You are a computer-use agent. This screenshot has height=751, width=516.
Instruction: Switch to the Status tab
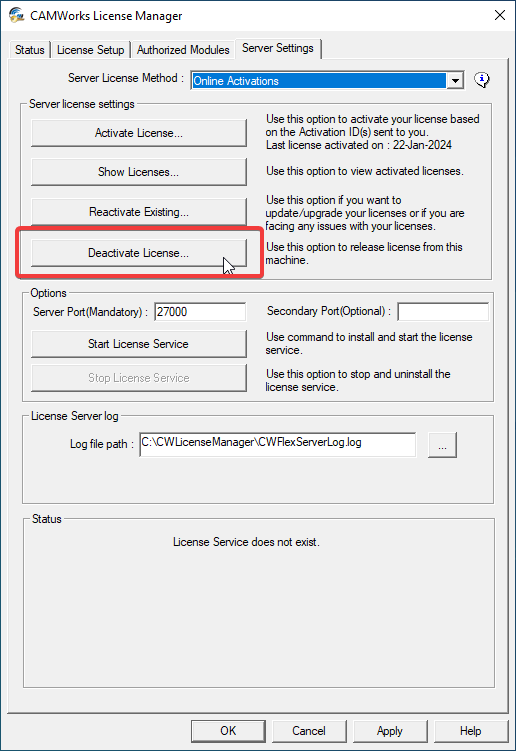point(30,50)
